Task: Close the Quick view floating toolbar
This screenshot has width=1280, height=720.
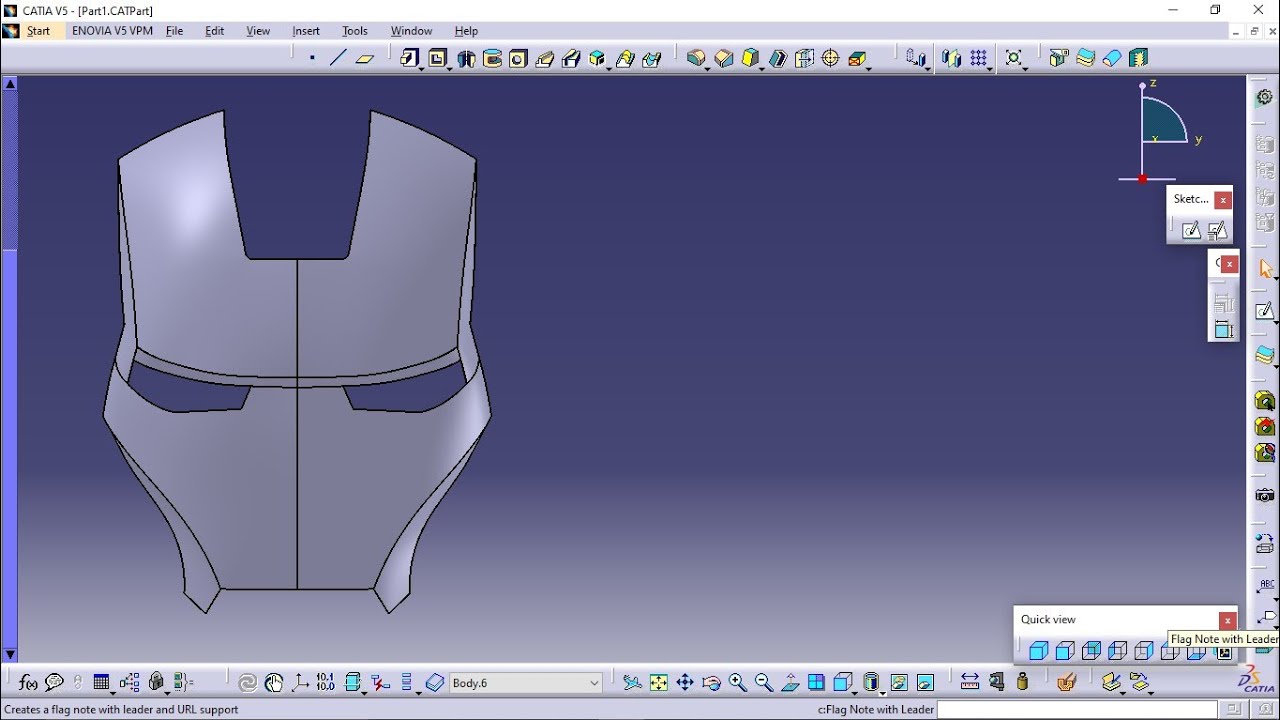Action: (x=1227, y=620)
